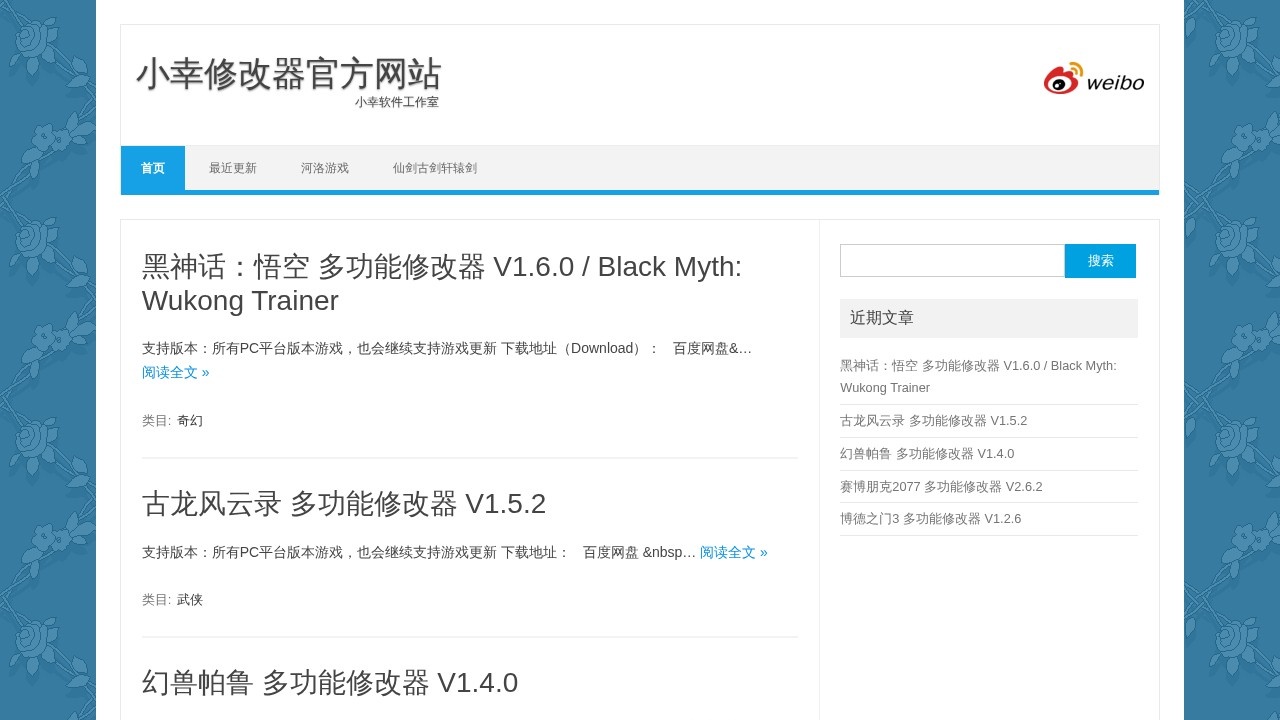Select sidebar recent post 赛博朋克2077 V2.6.2
The height and width of the screenshot is (720, 1280).
(941, 487)
